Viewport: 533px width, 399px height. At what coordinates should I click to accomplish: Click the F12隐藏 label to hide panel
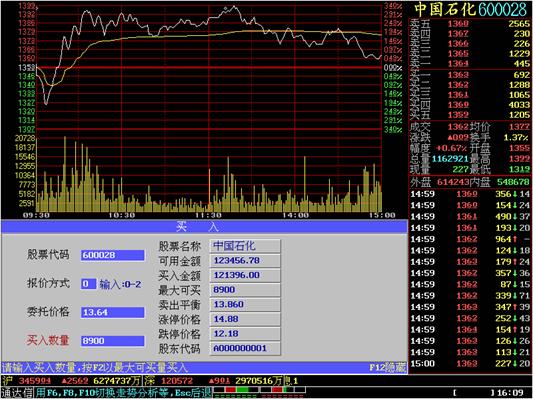tap(387, 368)
